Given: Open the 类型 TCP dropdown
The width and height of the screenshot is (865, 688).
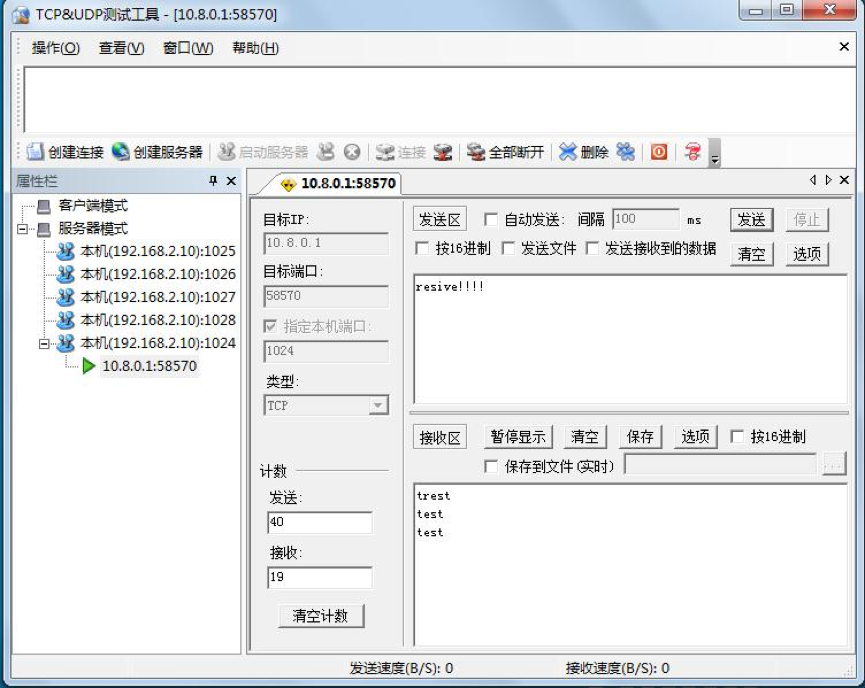Looking at the screenshot, I should tap(378, 405).
